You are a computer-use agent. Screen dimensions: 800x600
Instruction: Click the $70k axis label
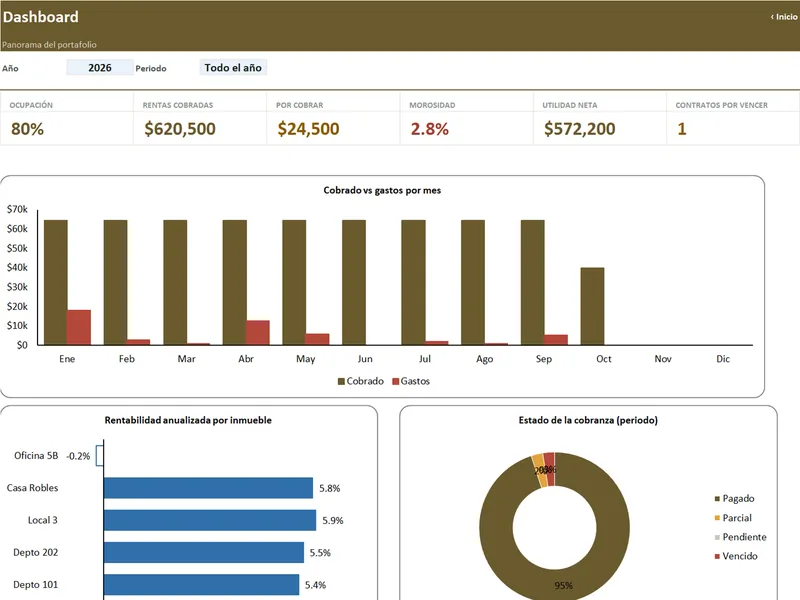(17, 209)
